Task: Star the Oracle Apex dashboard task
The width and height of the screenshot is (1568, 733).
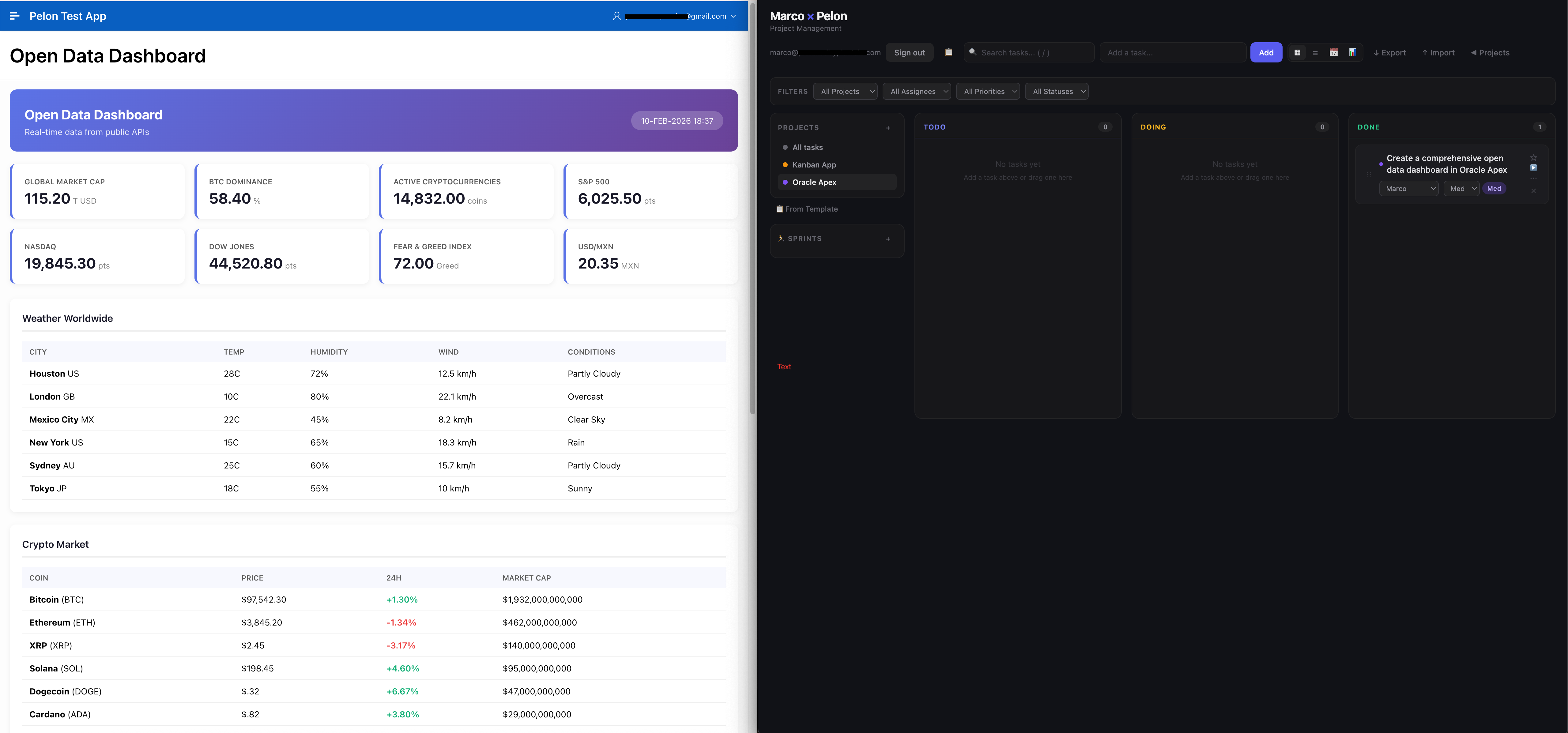Action: coord(1533,158)
